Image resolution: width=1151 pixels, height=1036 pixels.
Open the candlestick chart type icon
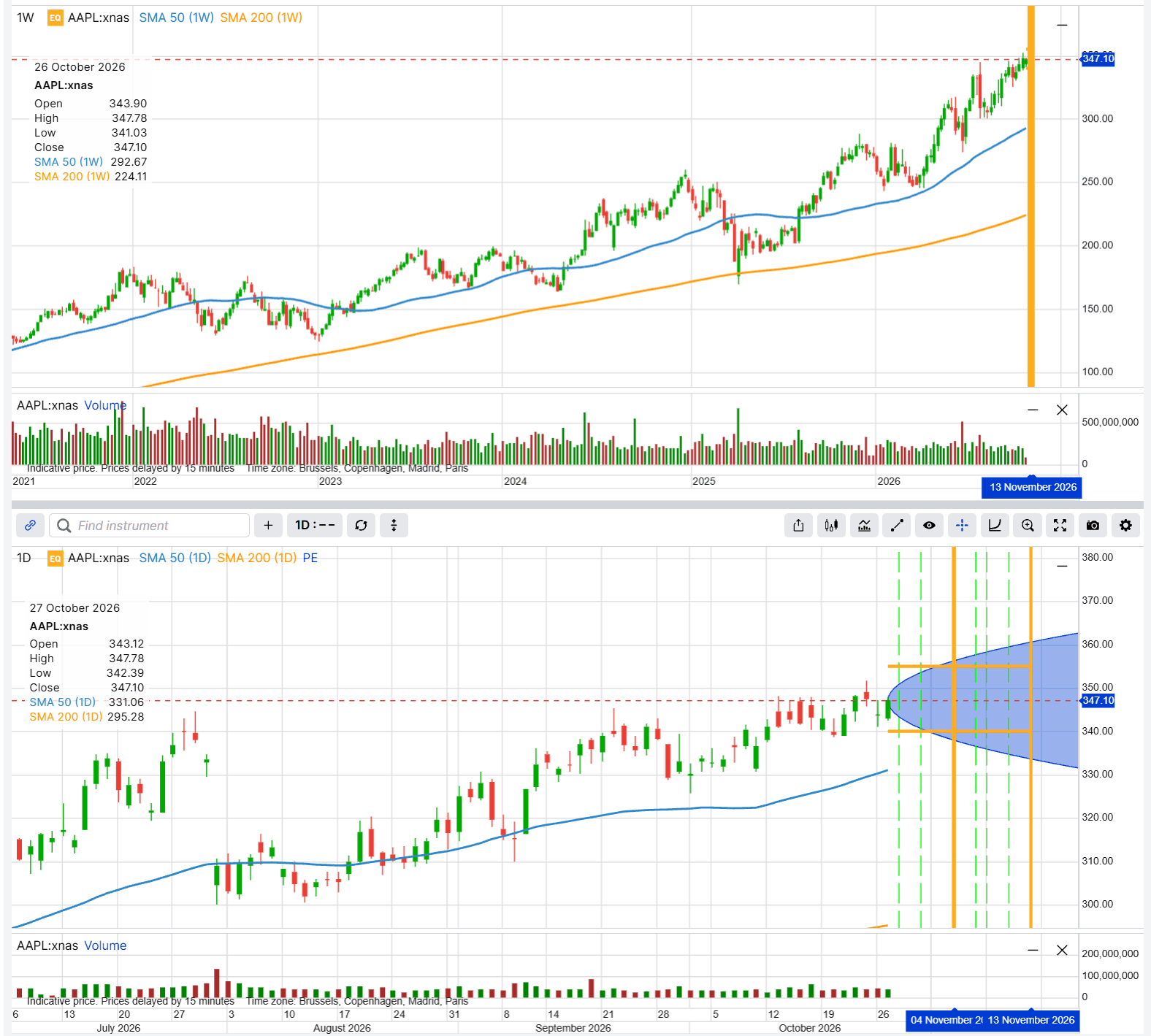pos(831,525)
